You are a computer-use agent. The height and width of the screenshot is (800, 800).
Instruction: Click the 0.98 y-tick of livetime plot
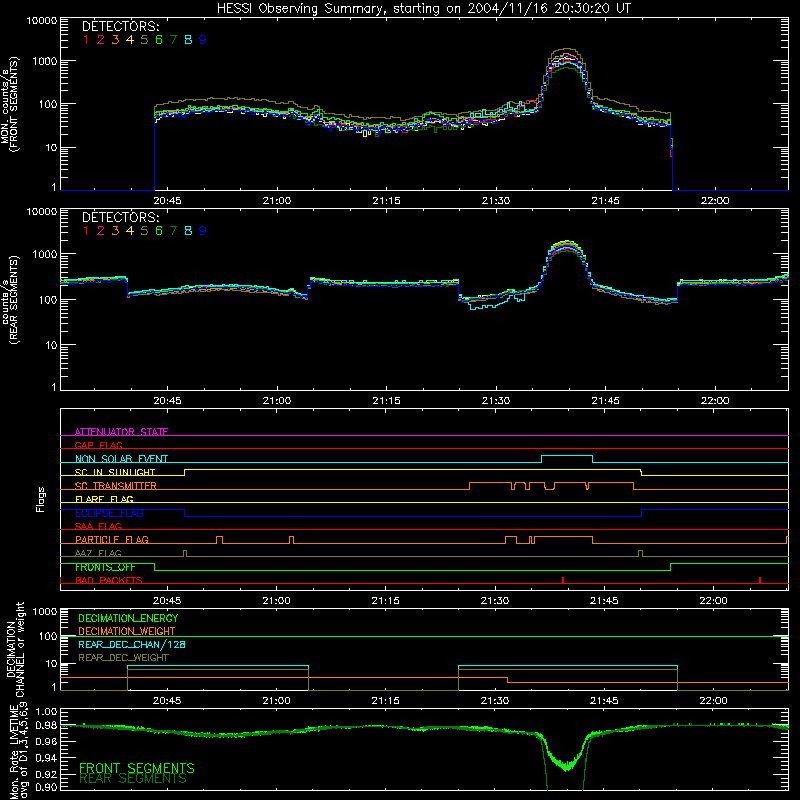(x=46, y=725)
